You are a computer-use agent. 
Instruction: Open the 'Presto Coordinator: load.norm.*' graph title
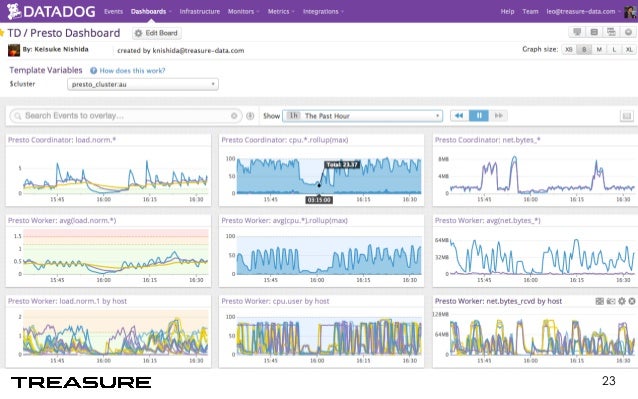tap(62, 140)
